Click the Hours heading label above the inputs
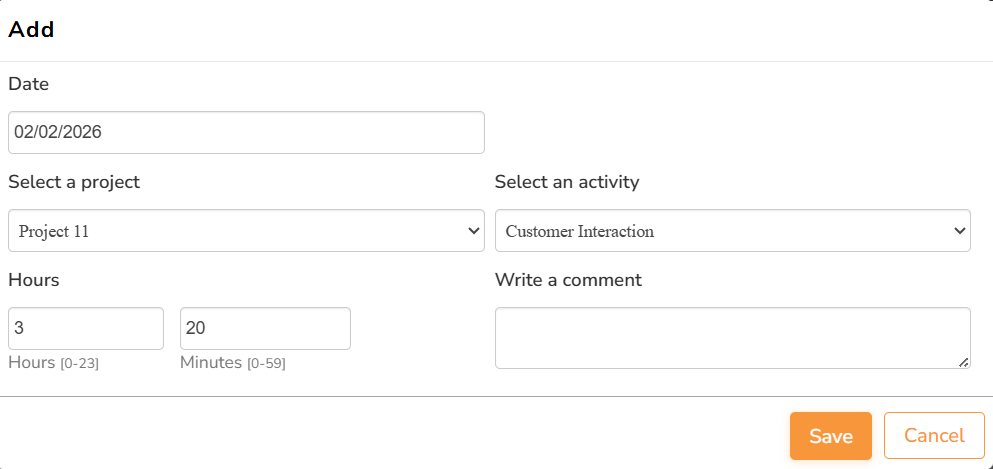The image size is (993, 469). click(34, 280)
